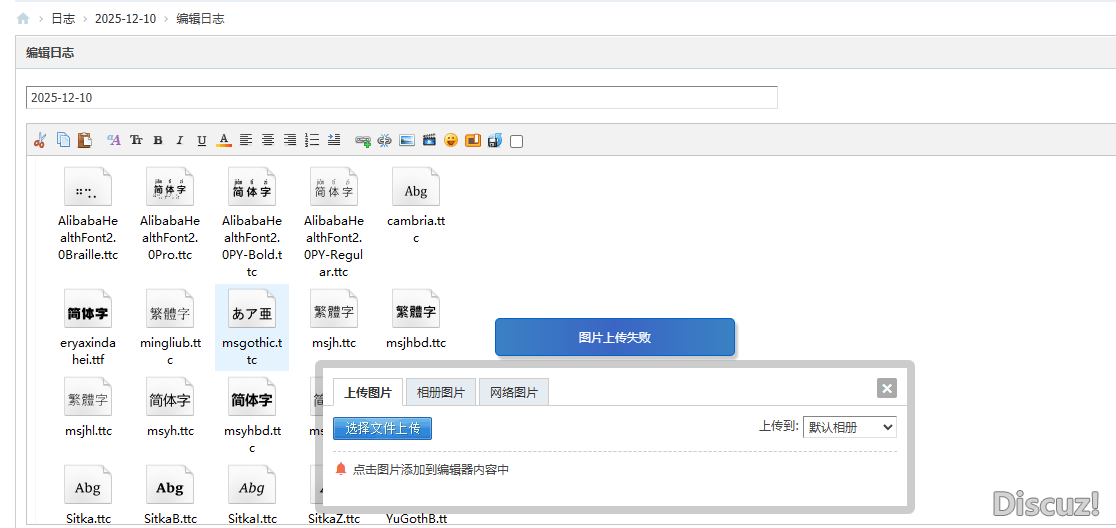Click the paste clipboard icon
This screenshot has width=1116, height=528.
[85, 140]
